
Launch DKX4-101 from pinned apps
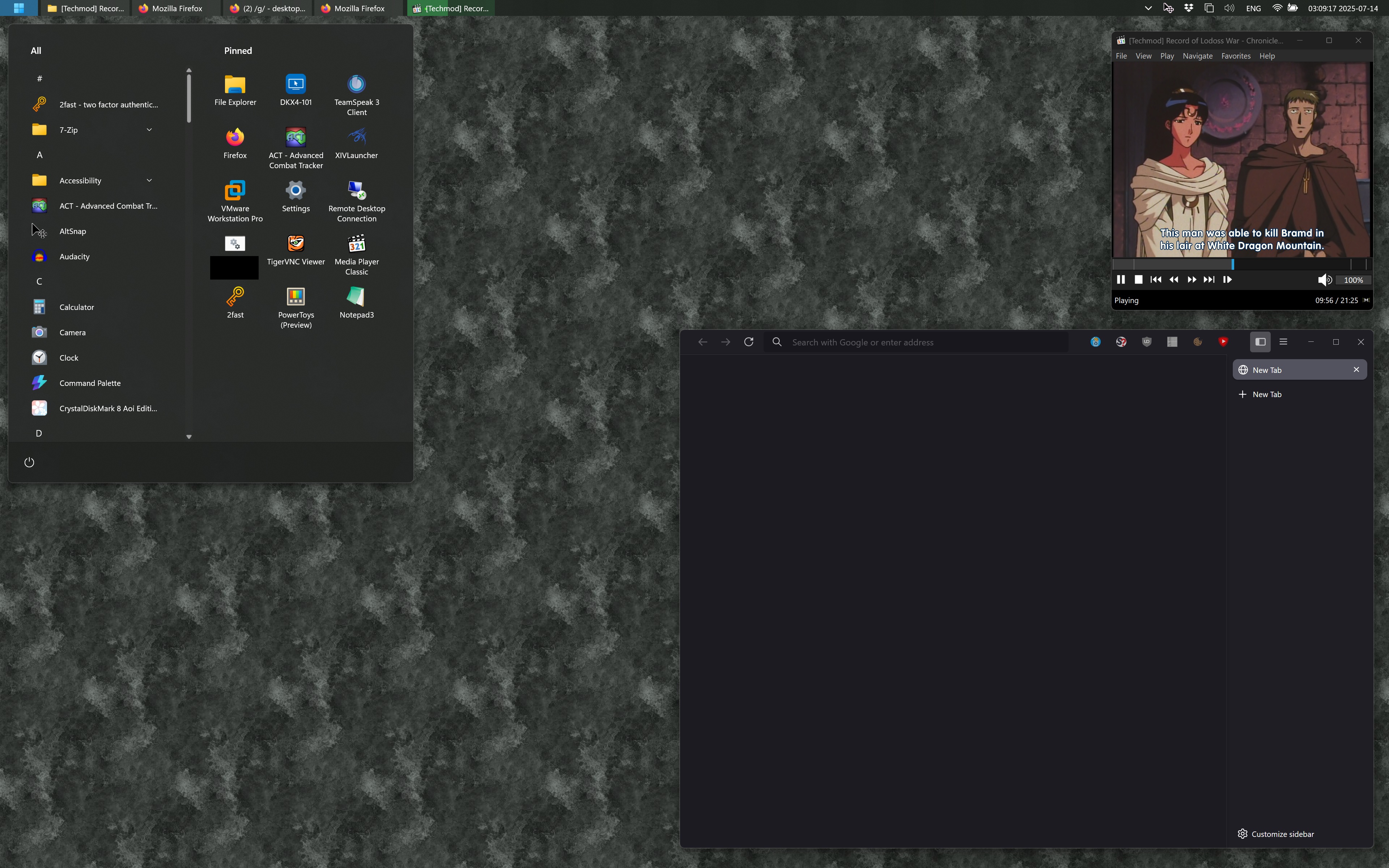click(296, 91)
